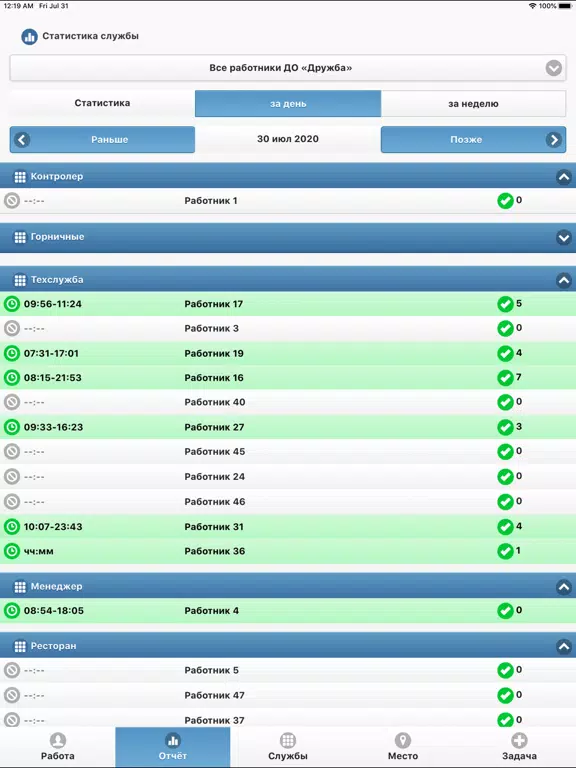Select the row 'Работник 47'

288,696
